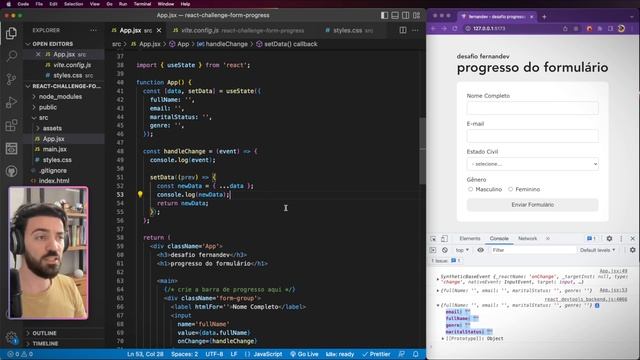Open the Source Control view
The height and width of the screenshot is (360, 640).
[x=11, y=79]
